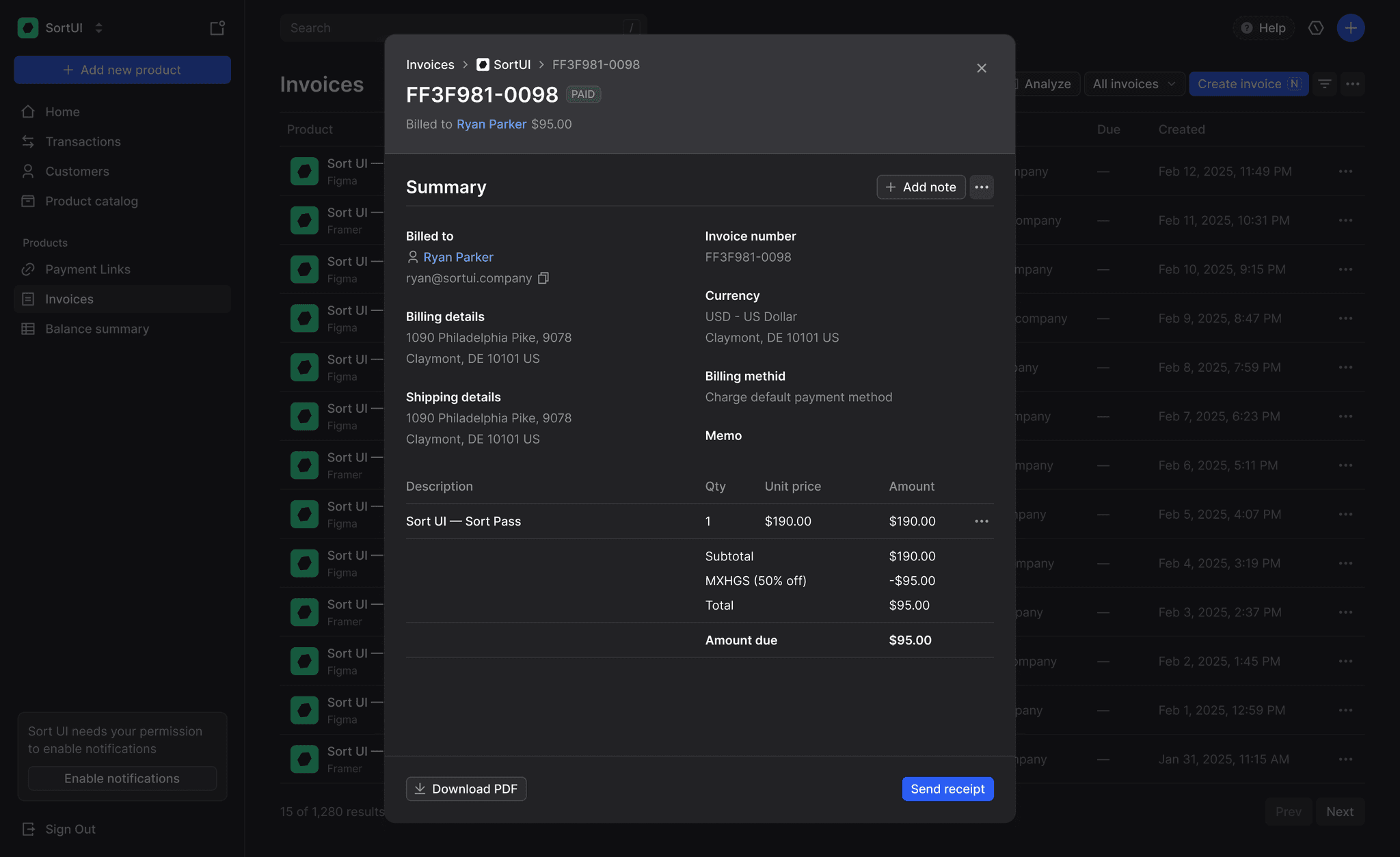Viewport: 1400px width, 857px height.
Task: Click Charge default payment method text
Action: click(799, 397)
